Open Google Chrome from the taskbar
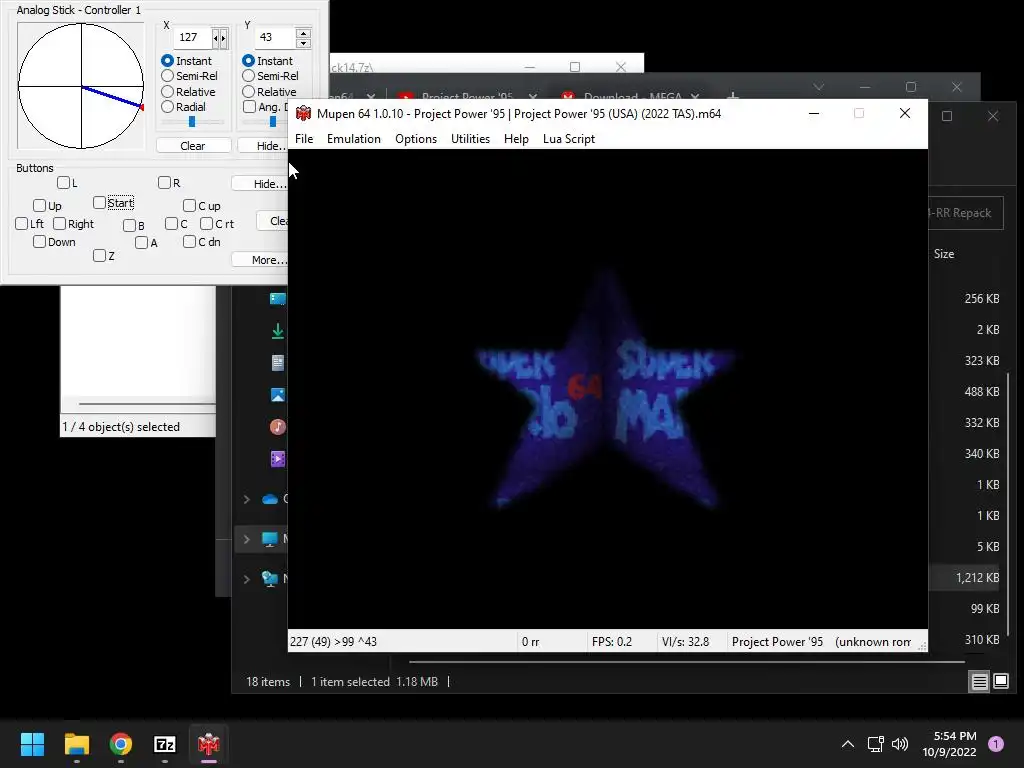 121,744
